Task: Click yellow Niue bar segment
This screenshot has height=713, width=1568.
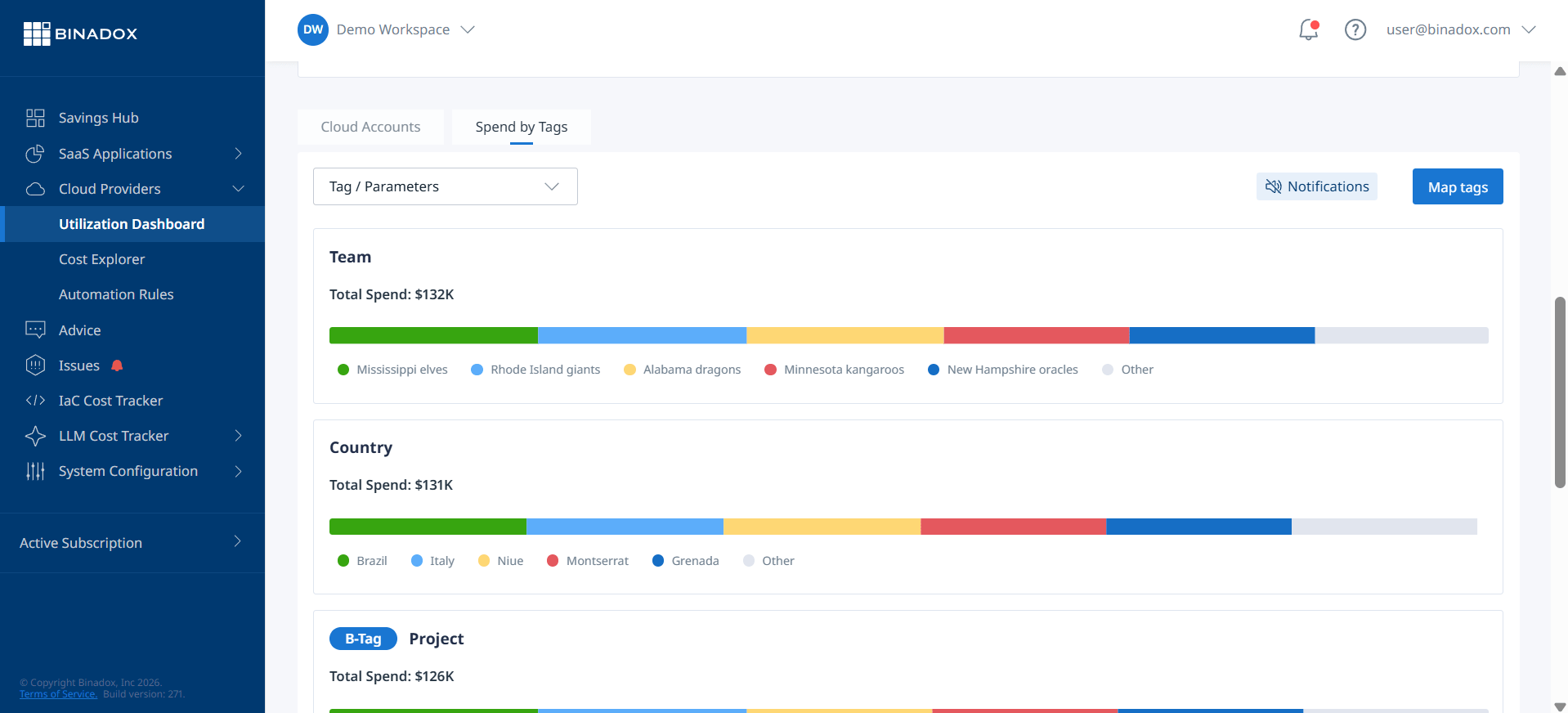Action: pyautogui.click(x=822, y=527)
